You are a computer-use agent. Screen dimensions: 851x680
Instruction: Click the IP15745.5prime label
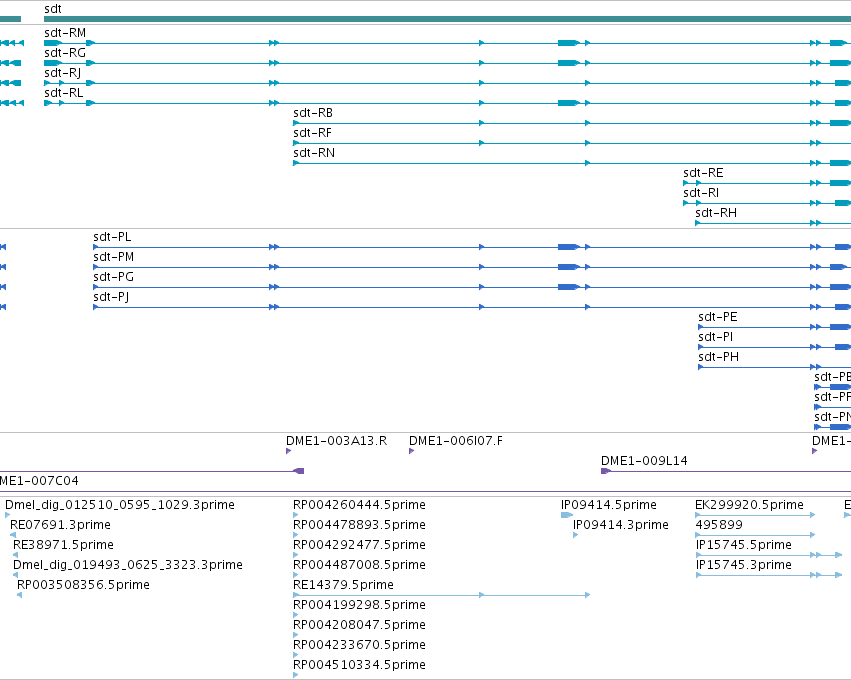click(744, 545)
